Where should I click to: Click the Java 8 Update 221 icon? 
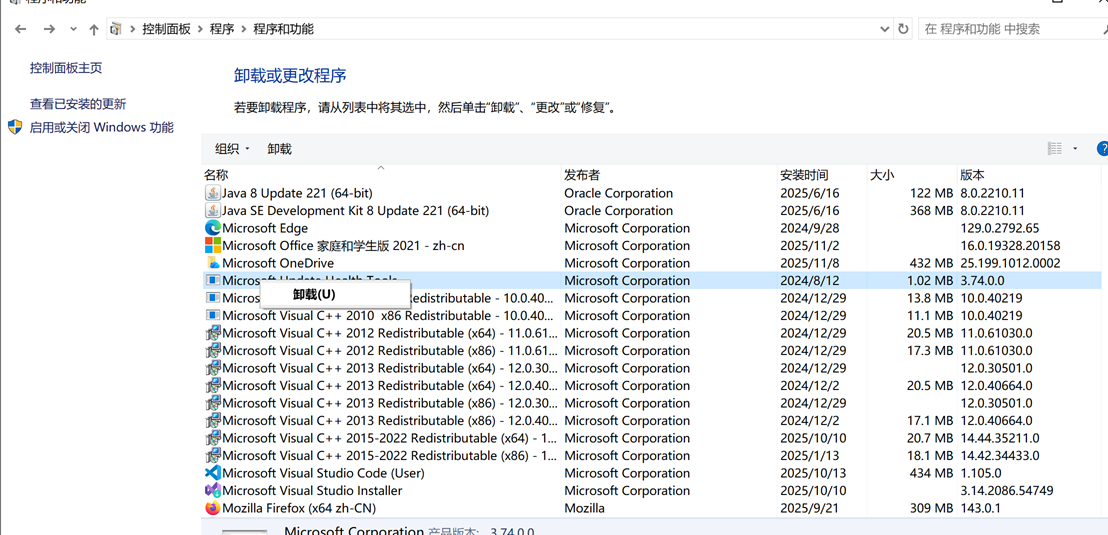click(213, 193)
